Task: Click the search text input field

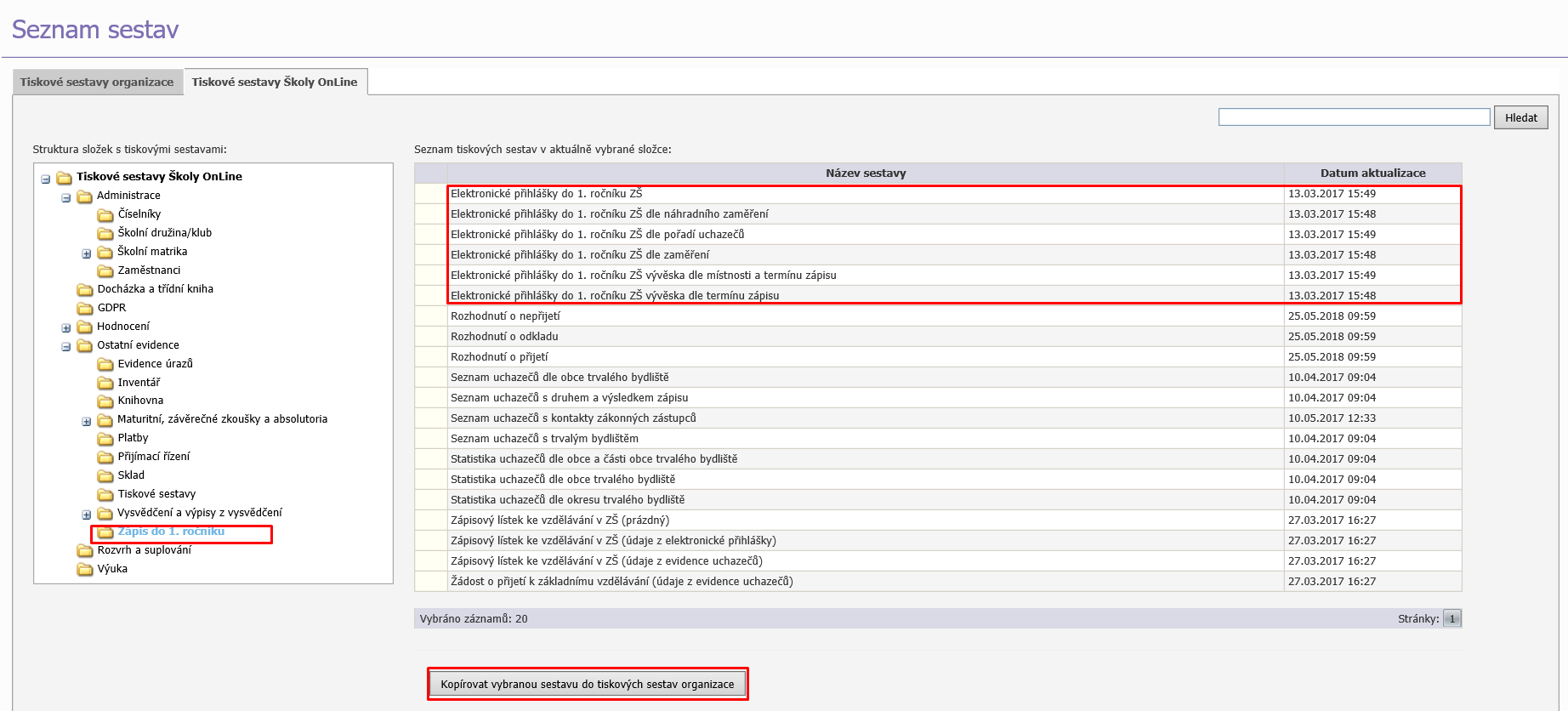Action: coord(1354,117)
